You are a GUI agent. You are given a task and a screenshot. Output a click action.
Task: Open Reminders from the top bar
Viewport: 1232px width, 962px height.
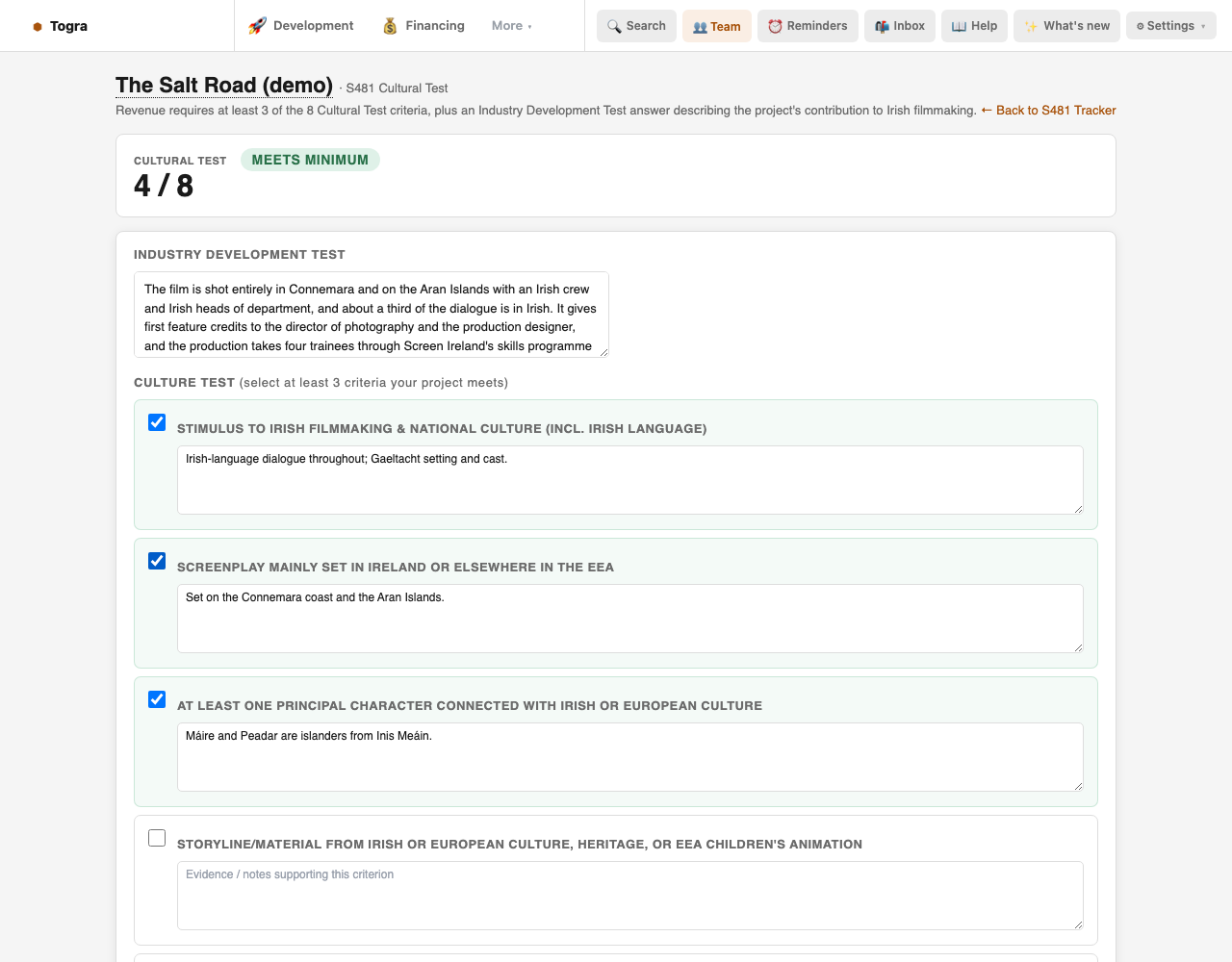[808, 26]
